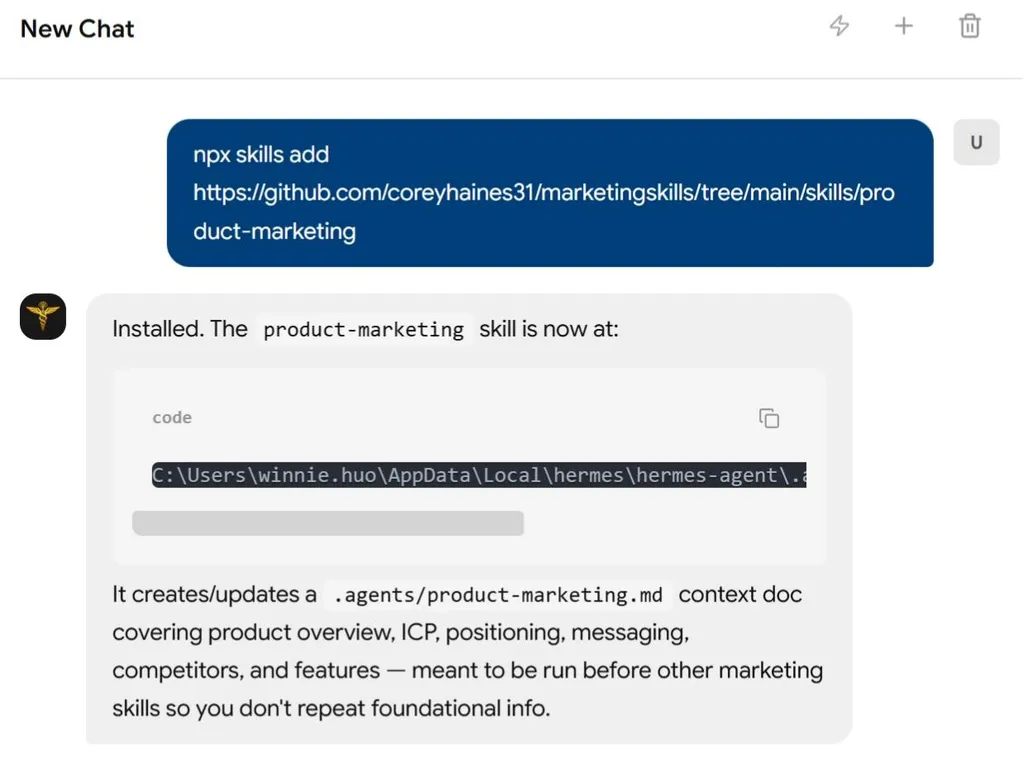Delete the chat using trash icon
Image resolution: width=1024 pixels, height=768 pixels.
pyautogui.click(x=970, y=26)
